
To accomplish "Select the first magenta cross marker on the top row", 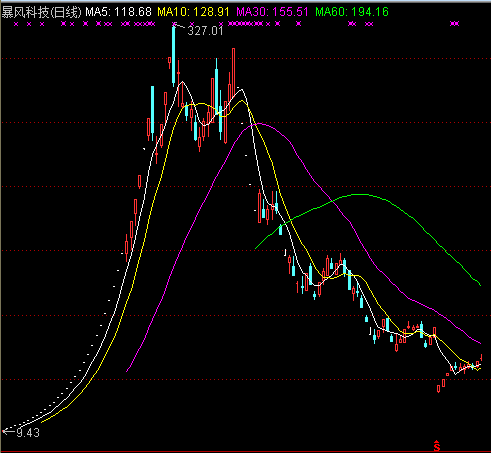I will [16, 24].
